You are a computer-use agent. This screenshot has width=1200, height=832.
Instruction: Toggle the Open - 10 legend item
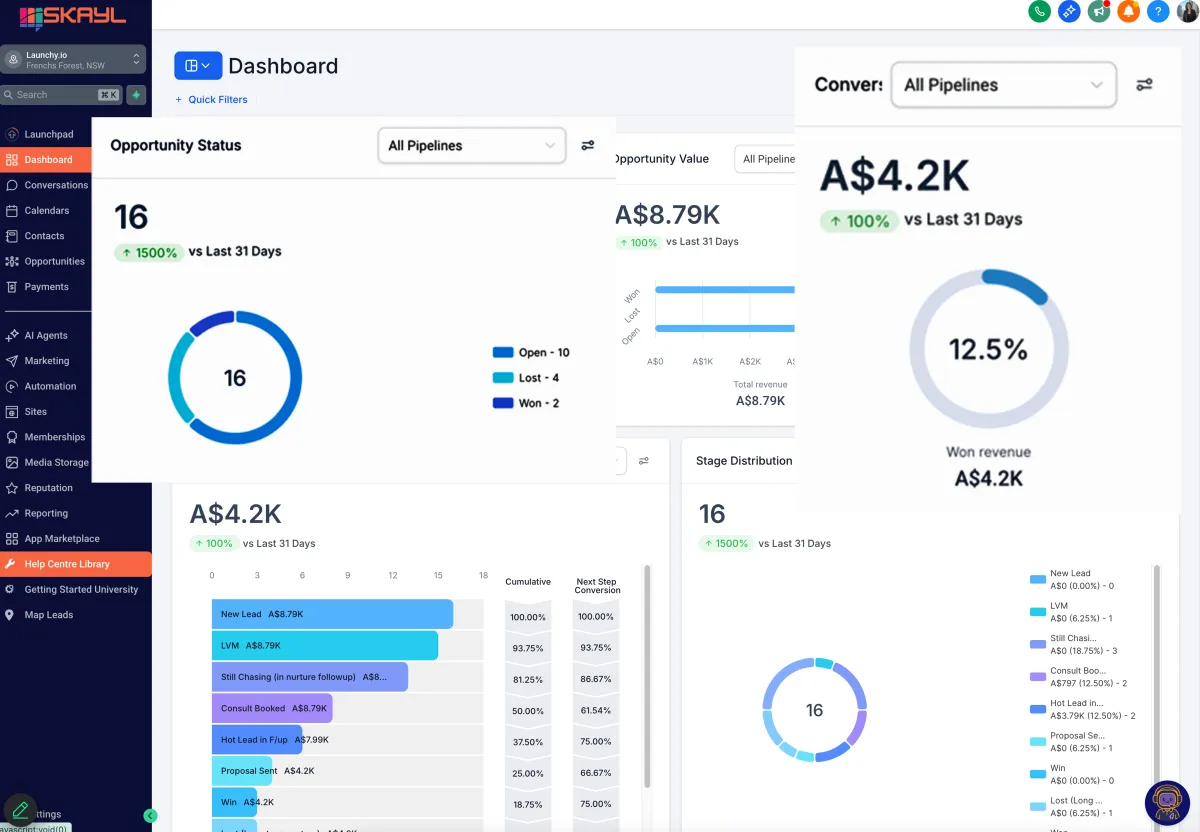pyautogui.click(x=531, y=353)
